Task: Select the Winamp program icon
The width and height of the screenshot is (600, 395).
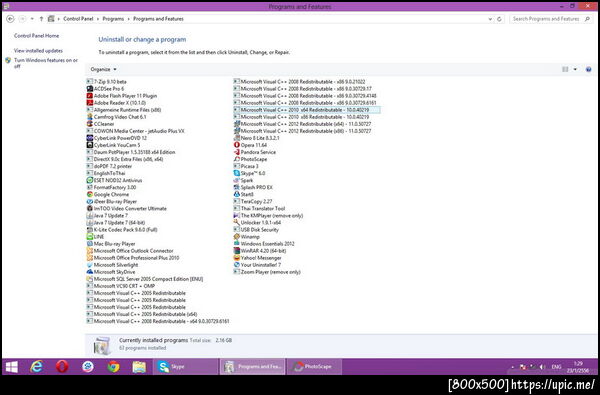Action: pos(236,237)
